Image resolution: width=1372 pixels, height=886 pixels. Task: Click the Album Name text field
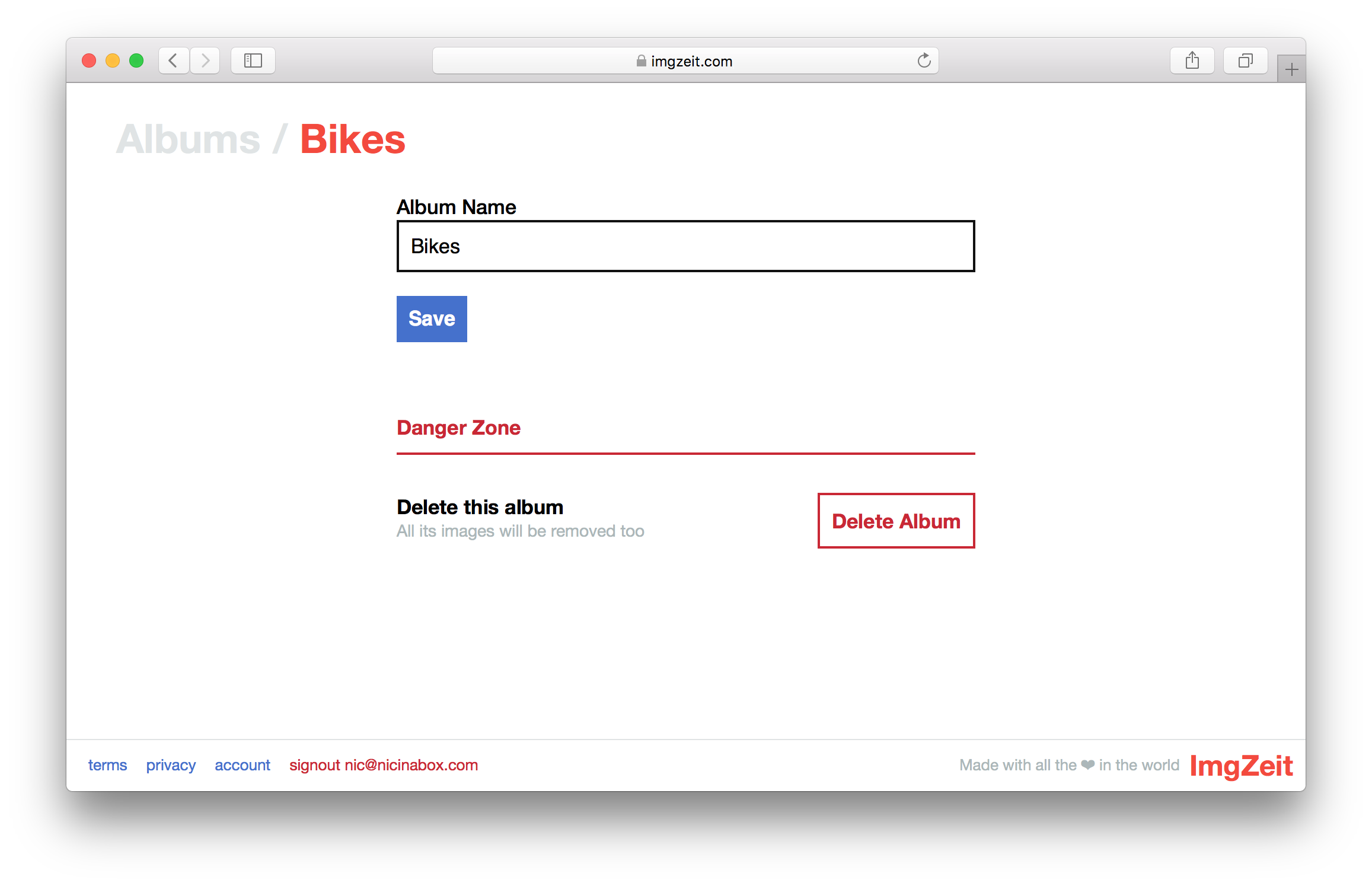pyautogui.click(x=685, y=246)
